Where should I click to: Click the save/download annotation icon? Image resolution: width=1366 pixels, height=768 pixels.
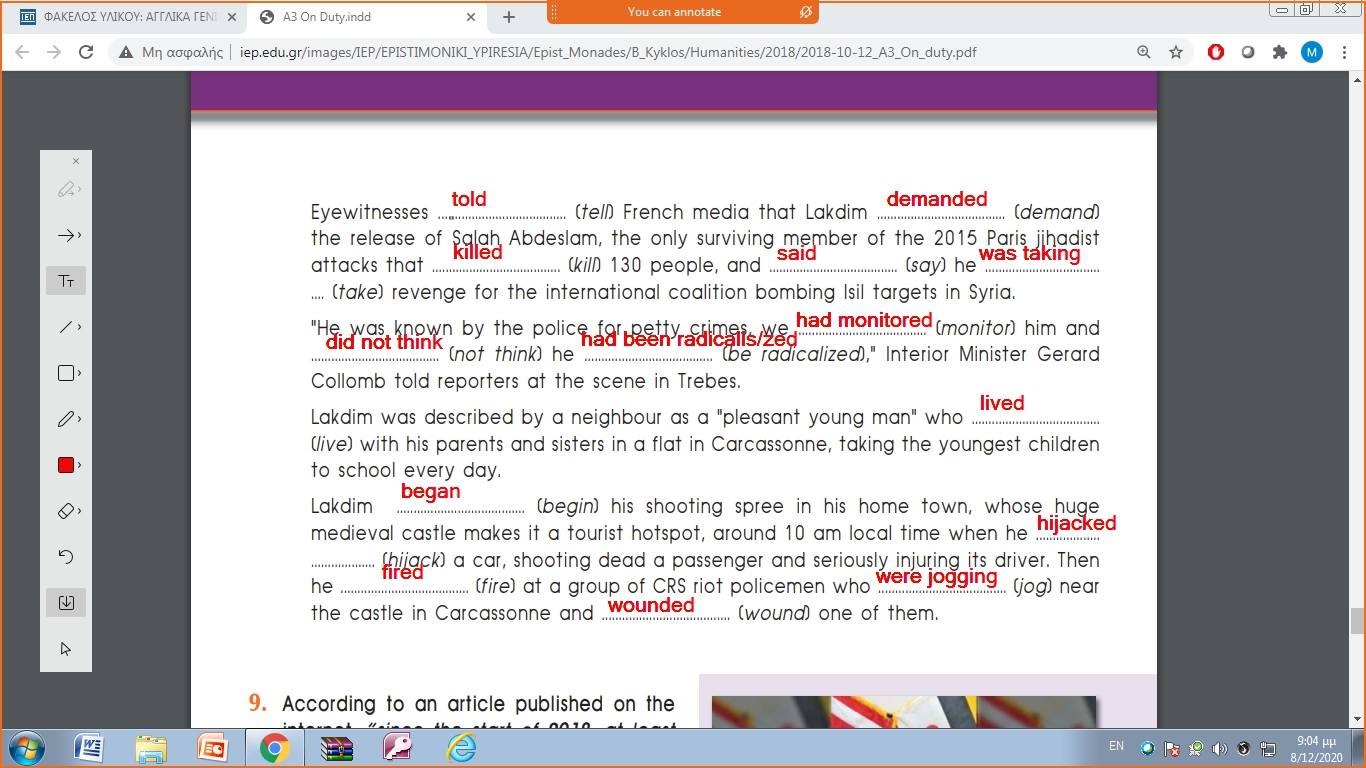[x=66, y=603]
